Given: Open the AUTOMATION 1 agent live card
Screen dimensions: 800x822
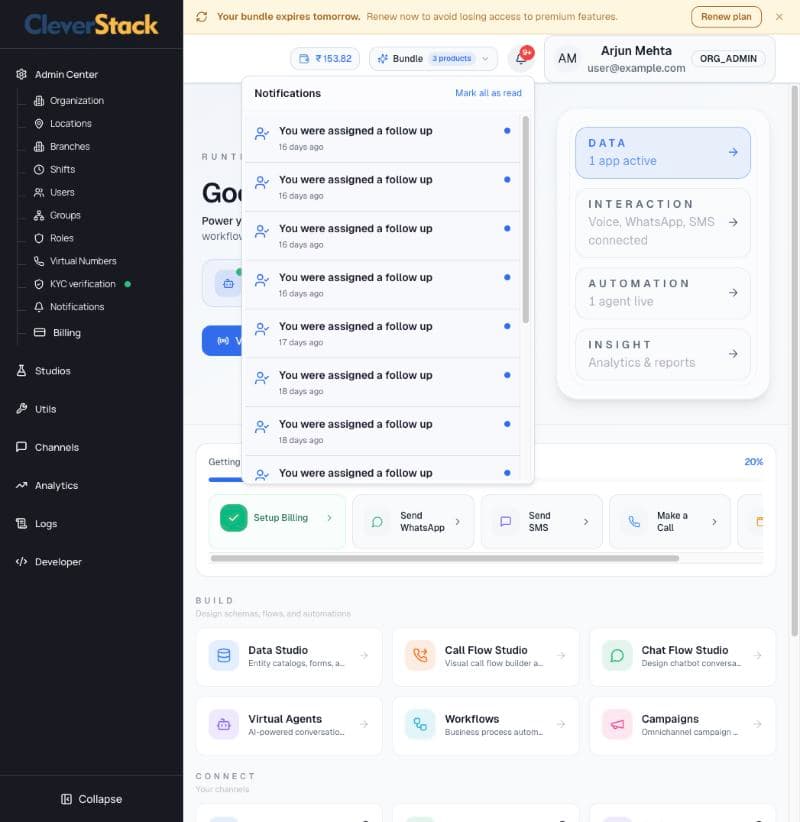Looking at the screenshot, I should coord(663,293).
